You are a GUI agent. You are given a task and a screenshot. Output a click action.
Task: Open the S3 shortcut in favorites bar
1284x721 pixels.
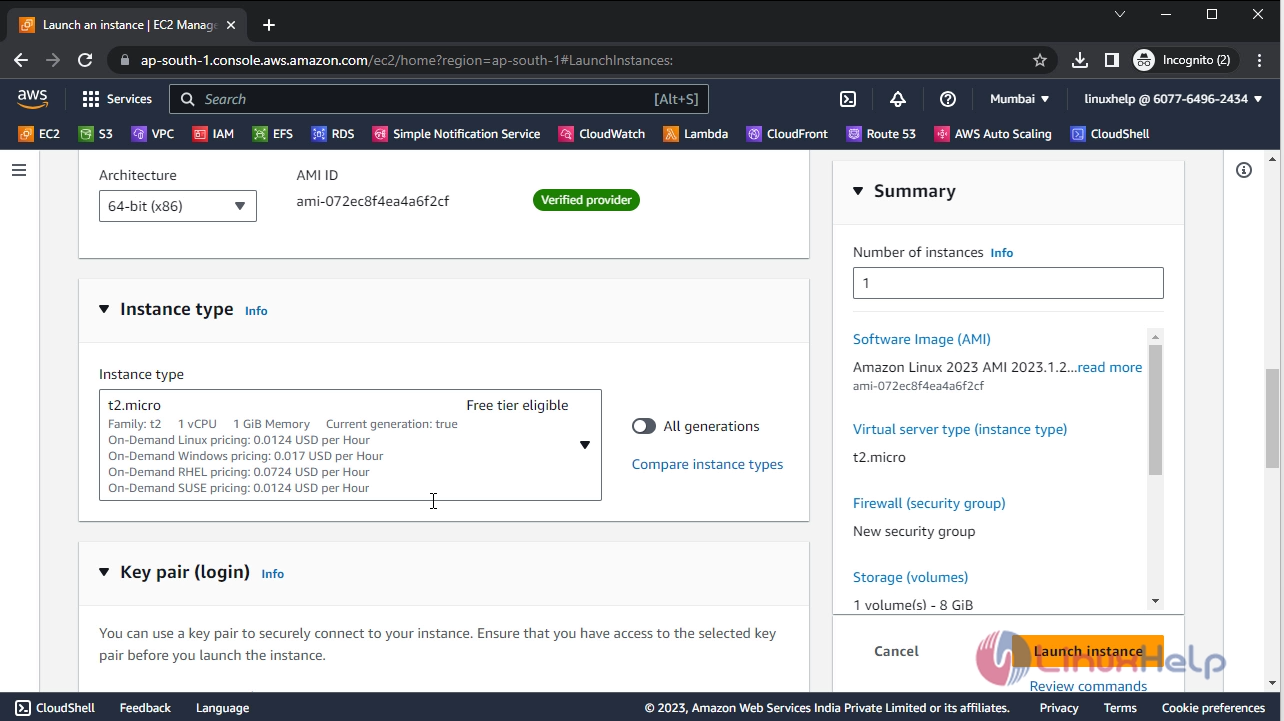96,134
